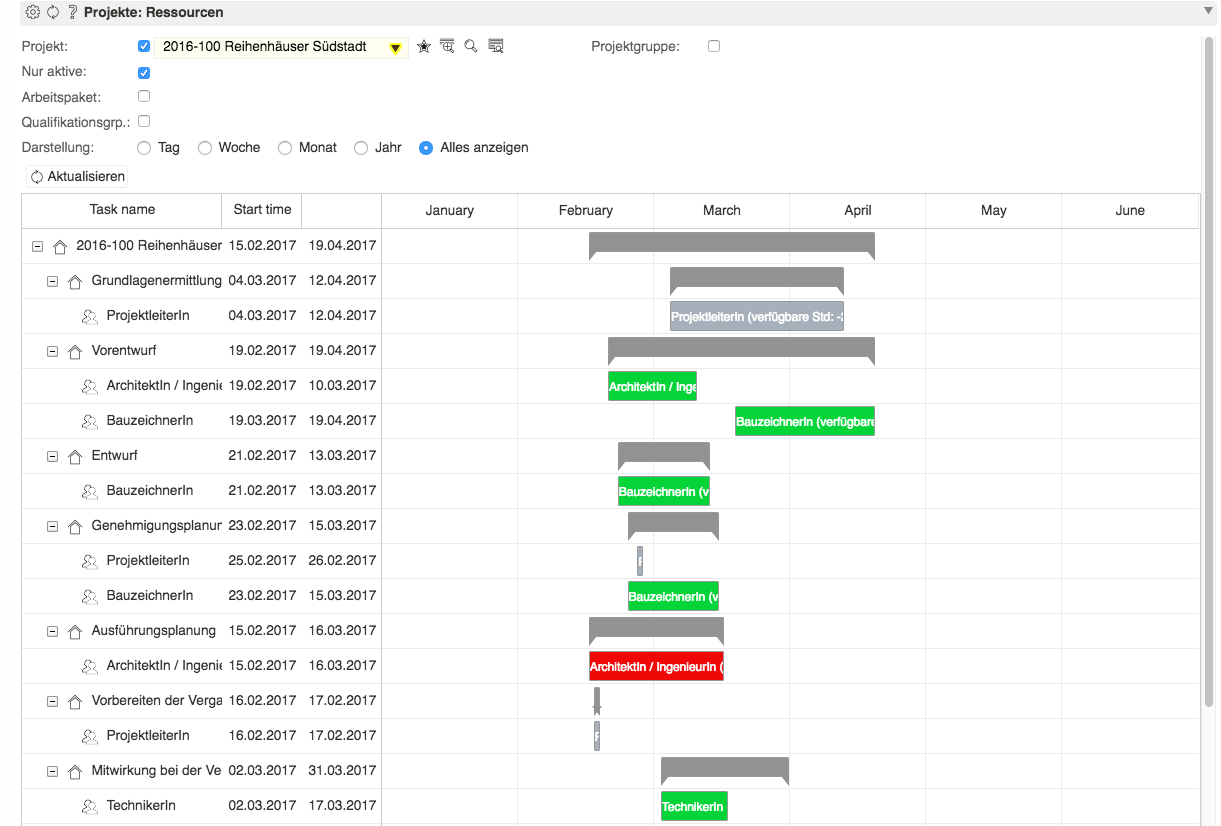This screenshot has height=826, width=1221.
Task: Click house icon of Grundlagenermittlung row
Action: click(x=75, y=282)
